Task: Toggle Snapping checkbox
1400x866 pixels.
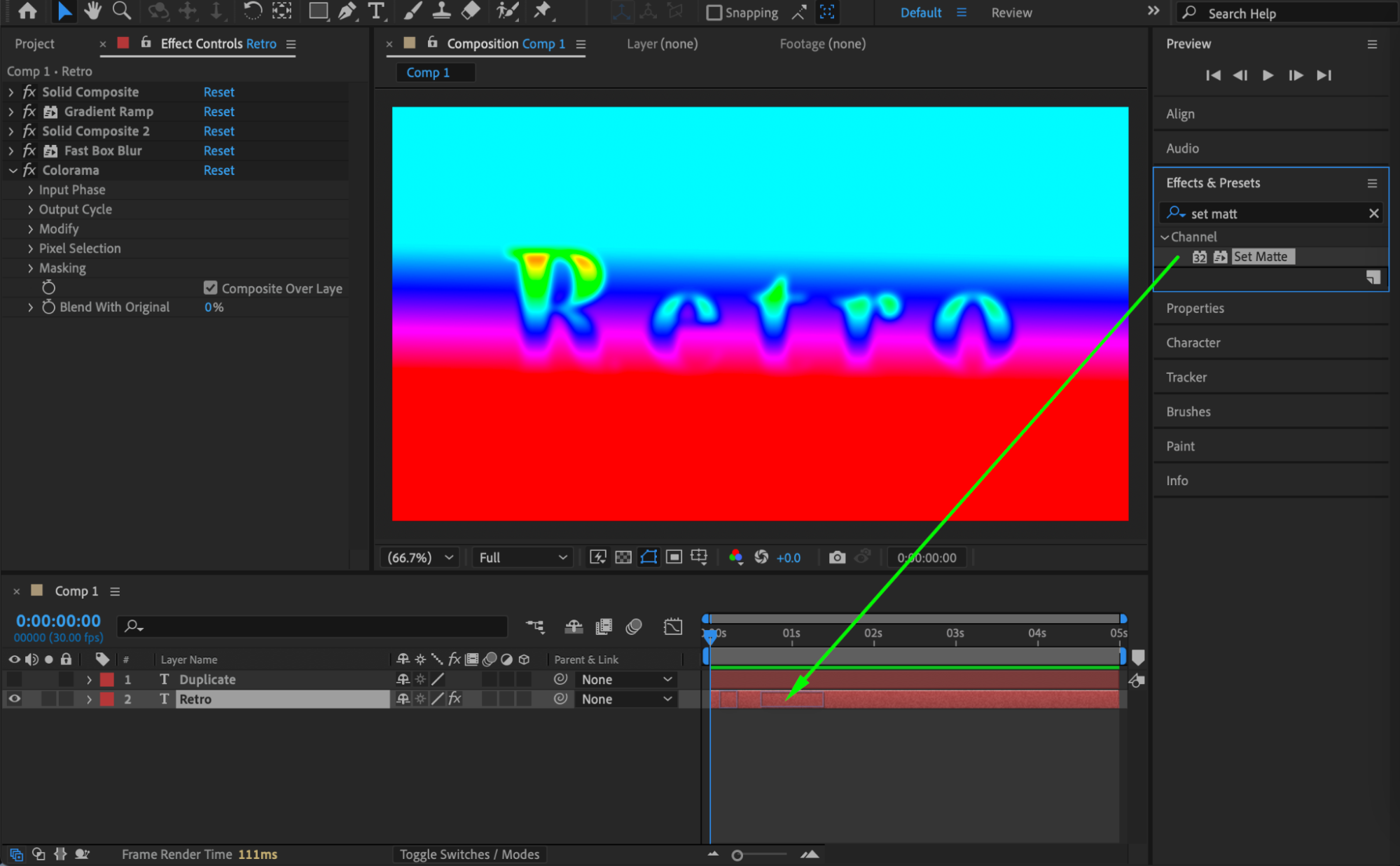Action: (x=714, y=13)
